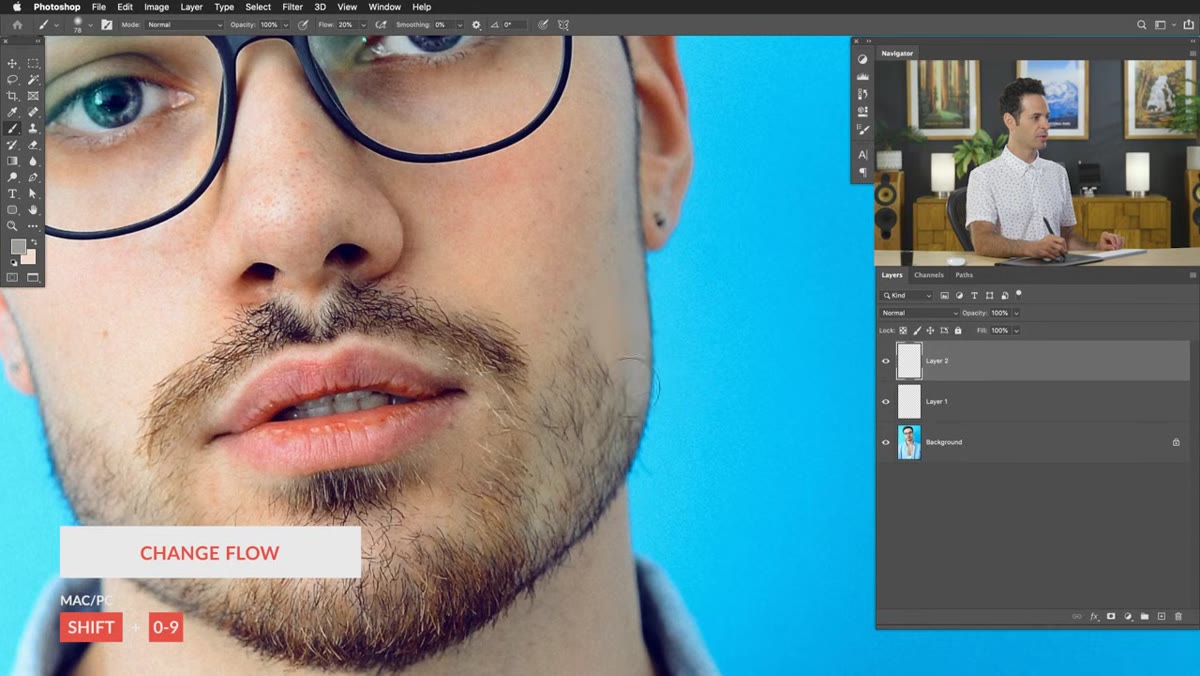Toggle lock transparent pixels
Screen dimensions: 1200x676
click(903, 330)
